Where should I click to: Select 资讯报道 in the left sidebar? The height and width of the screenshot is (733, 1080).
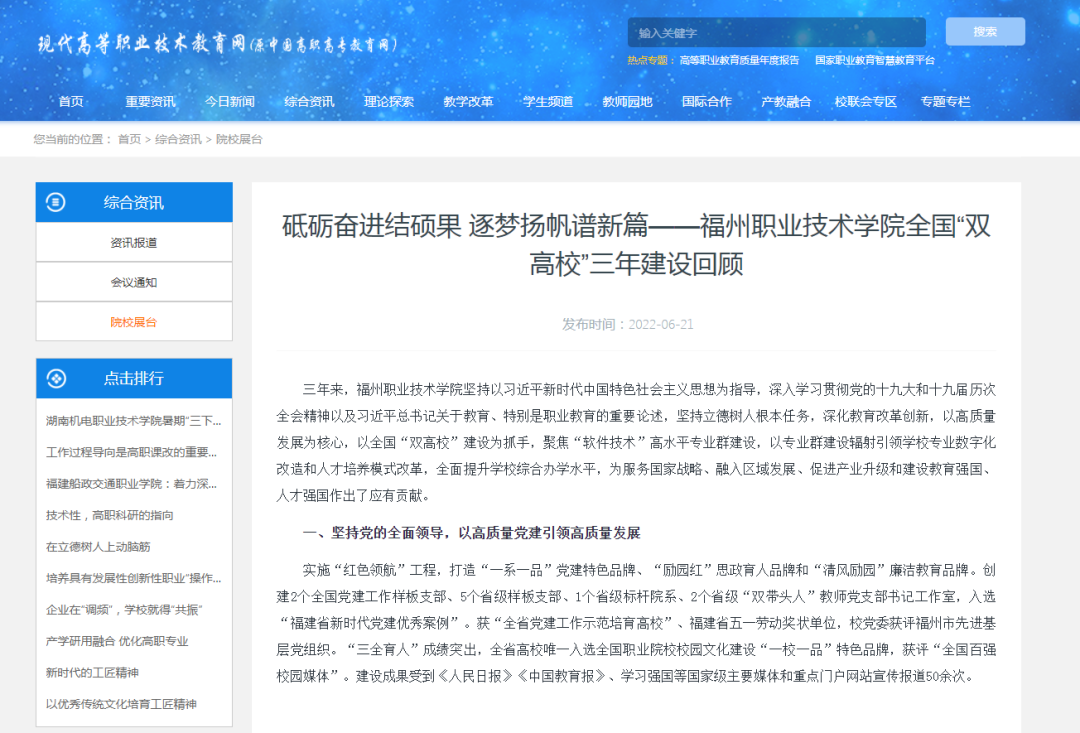point(133,242)
